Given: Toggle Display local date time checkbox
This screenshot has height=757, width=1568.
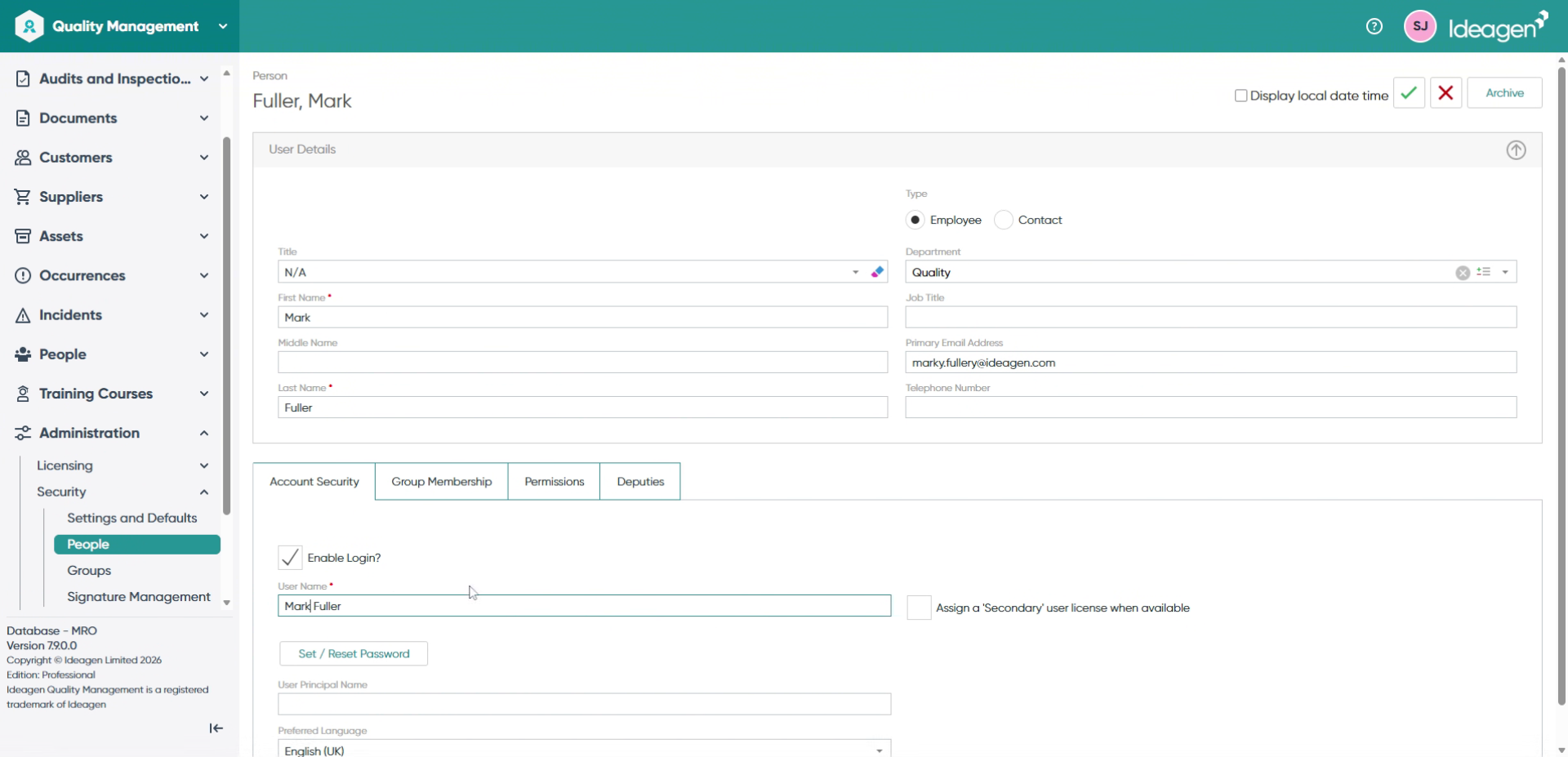Looking at the screenshot, I should click(x=1241, y=96).
